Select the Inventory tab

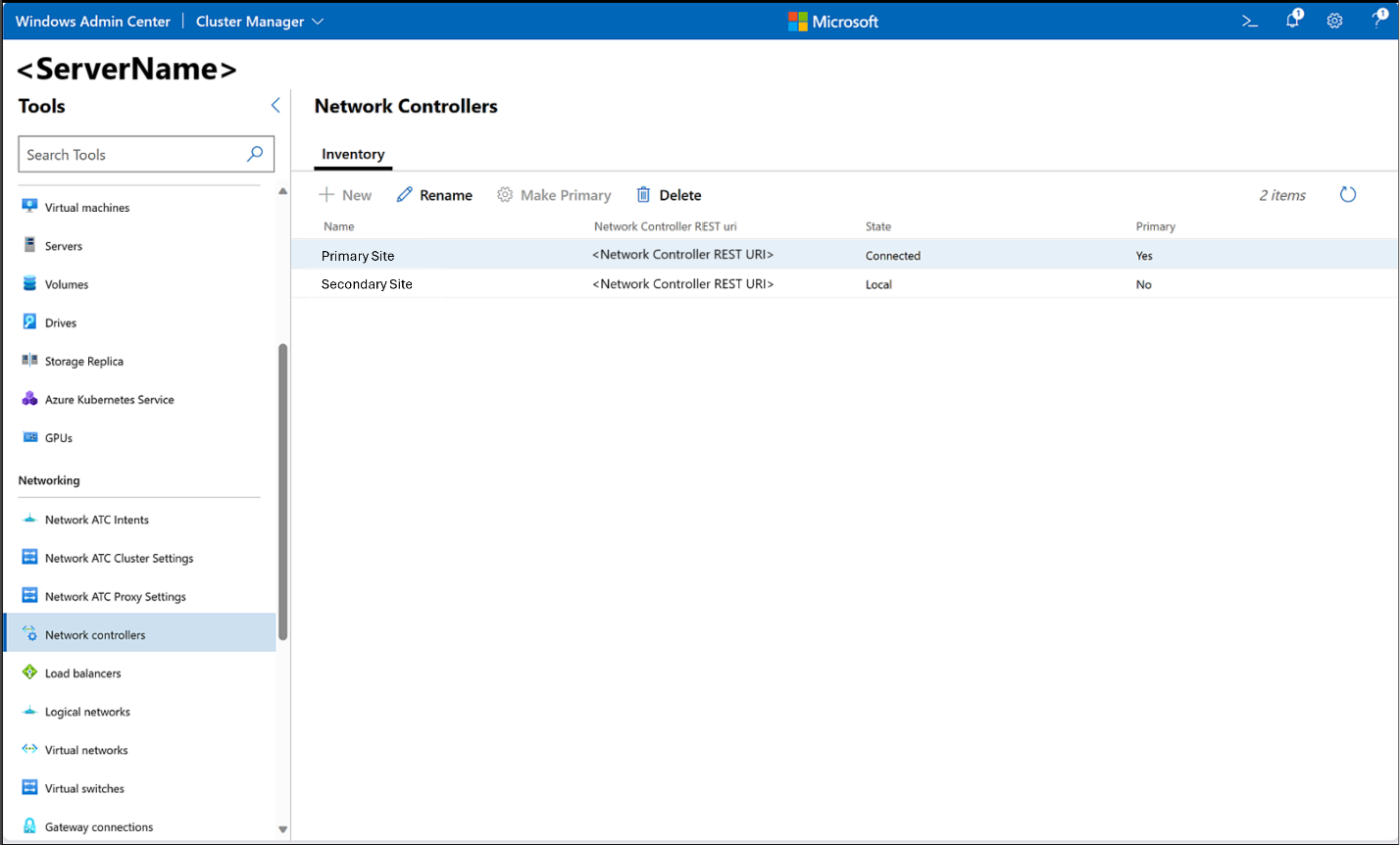[x=353, y=154]
